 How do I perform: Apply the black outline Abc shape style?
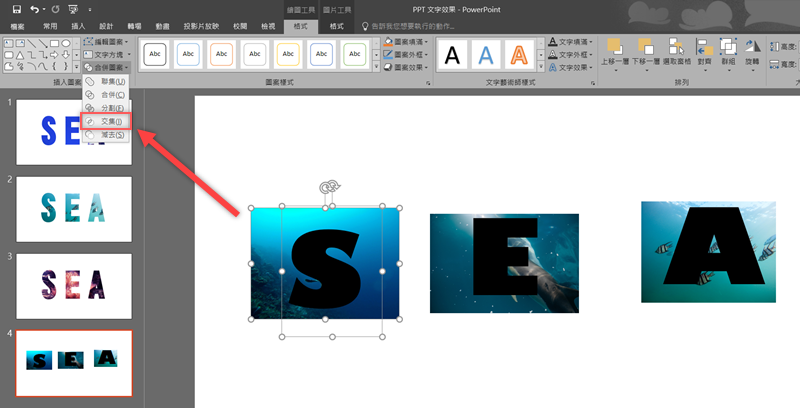pos(155,54)
